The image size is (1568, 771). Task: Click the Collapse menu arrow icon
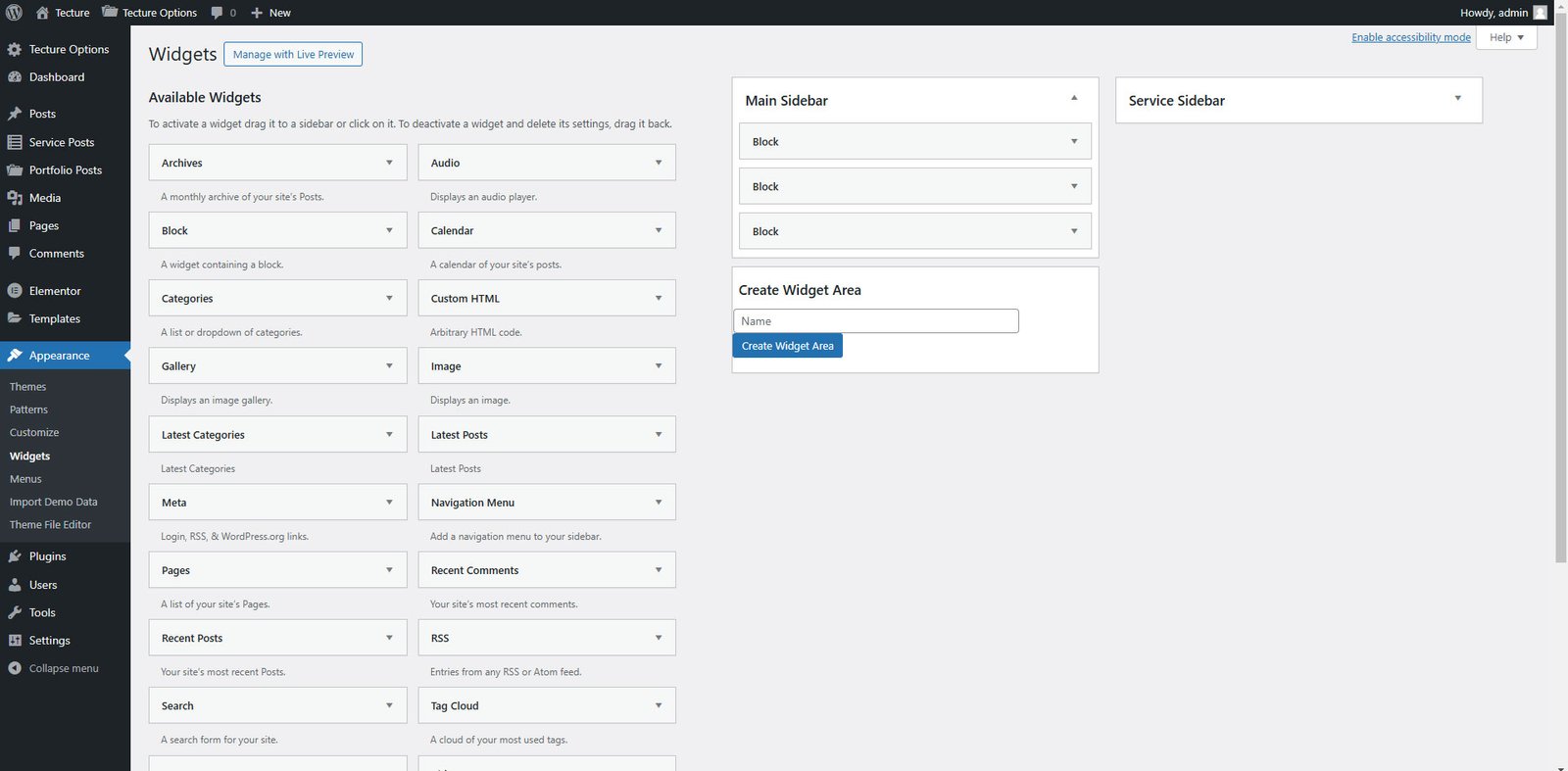click(x=15, y=668)
